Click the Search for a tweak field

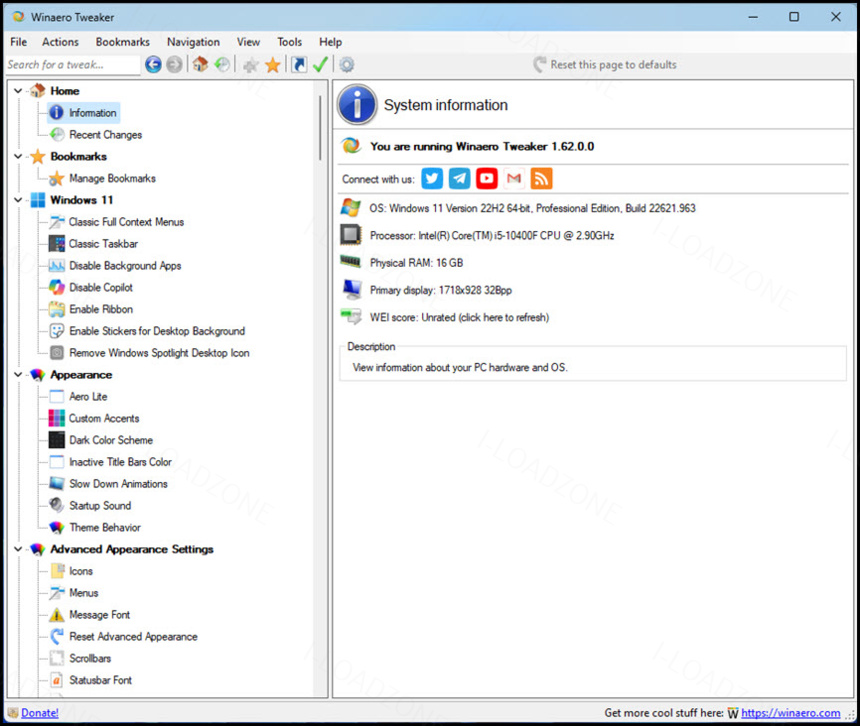[72, 65]
